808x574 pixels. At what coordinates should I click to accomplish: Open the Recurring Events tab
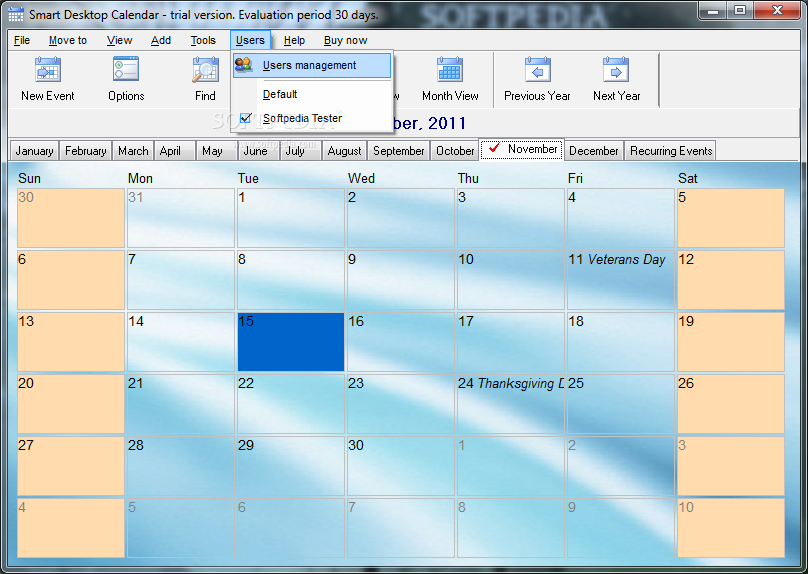pyautogui.click(x=670, y=151)
